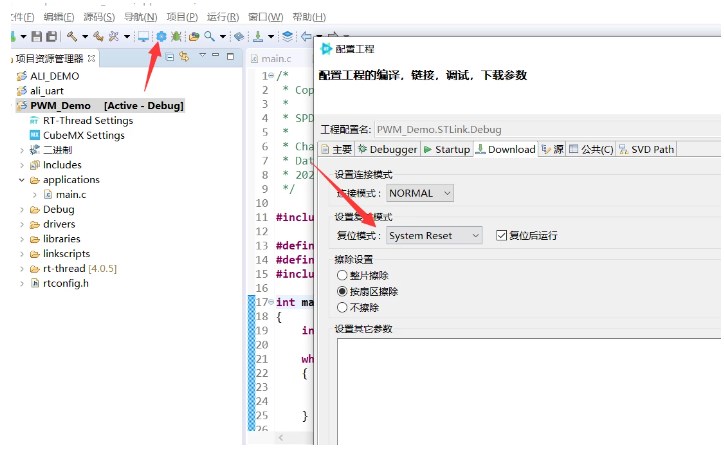724x451 pixels.
Task: Click Collapse All in the project explorer
Action: coord(170,57)
